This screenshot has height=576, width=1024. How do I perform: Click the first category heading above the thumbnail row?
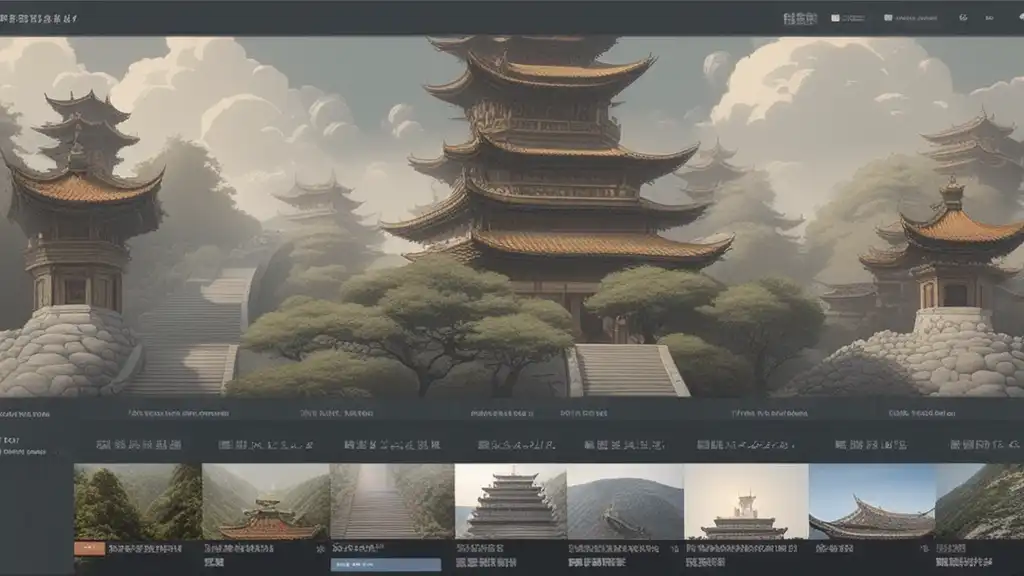point(138,445)
